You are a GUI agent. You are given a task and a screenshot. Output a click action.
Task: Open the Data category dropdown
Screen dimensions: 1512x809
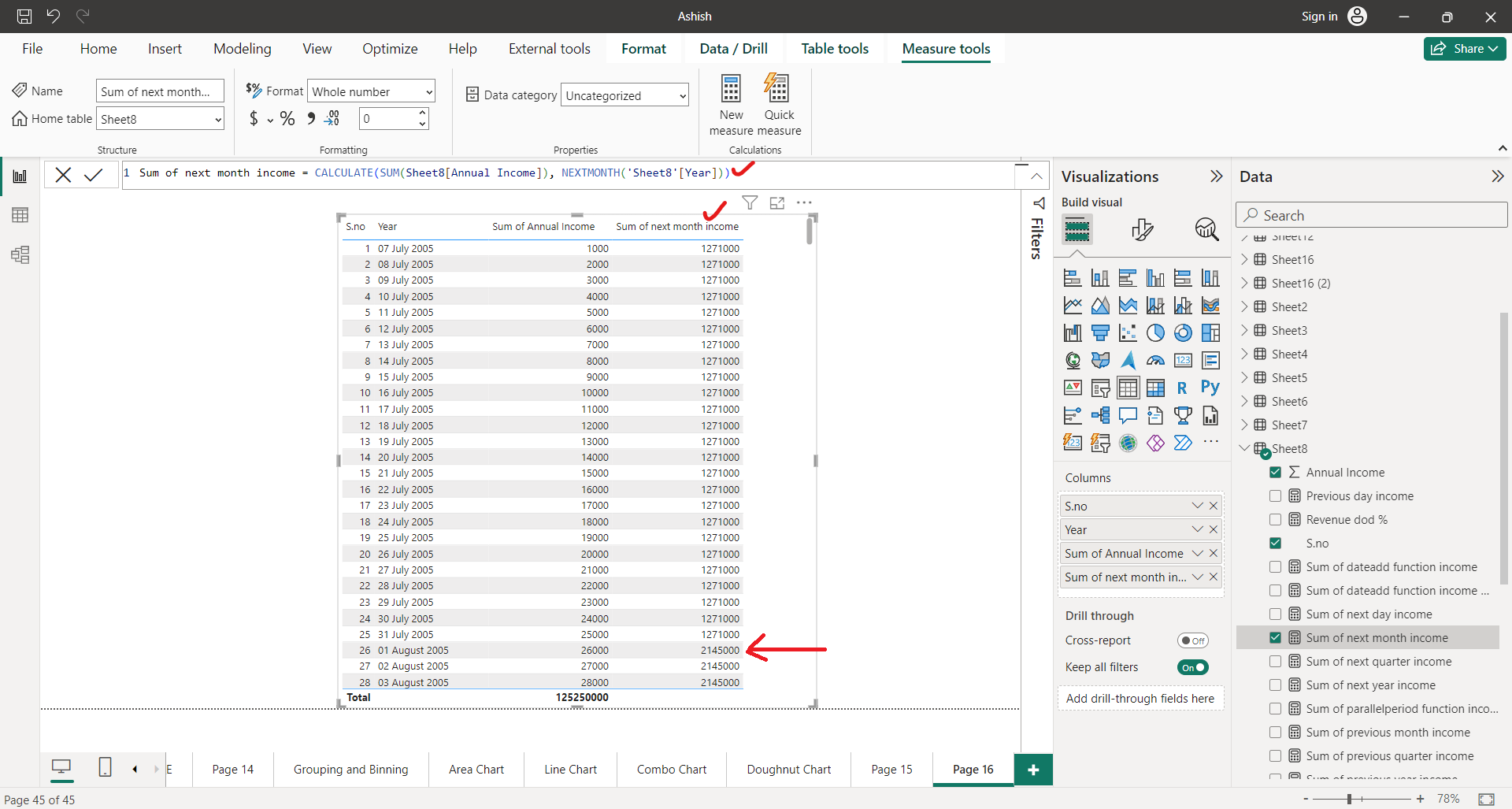coord(624,95)
